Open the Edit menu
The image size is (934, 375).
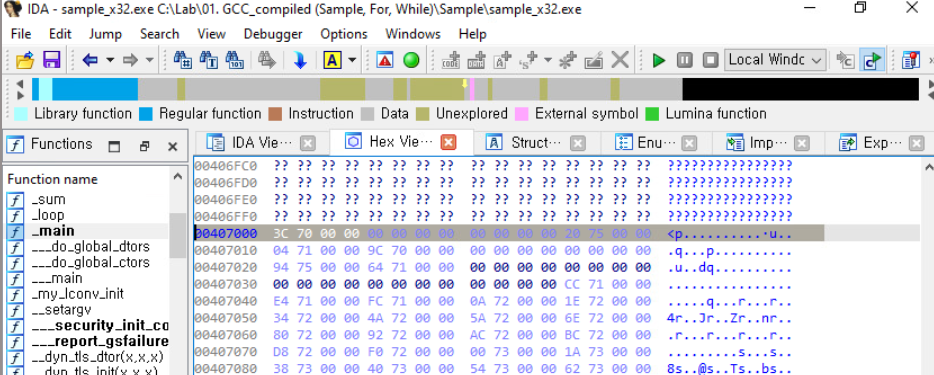(60, 34)
